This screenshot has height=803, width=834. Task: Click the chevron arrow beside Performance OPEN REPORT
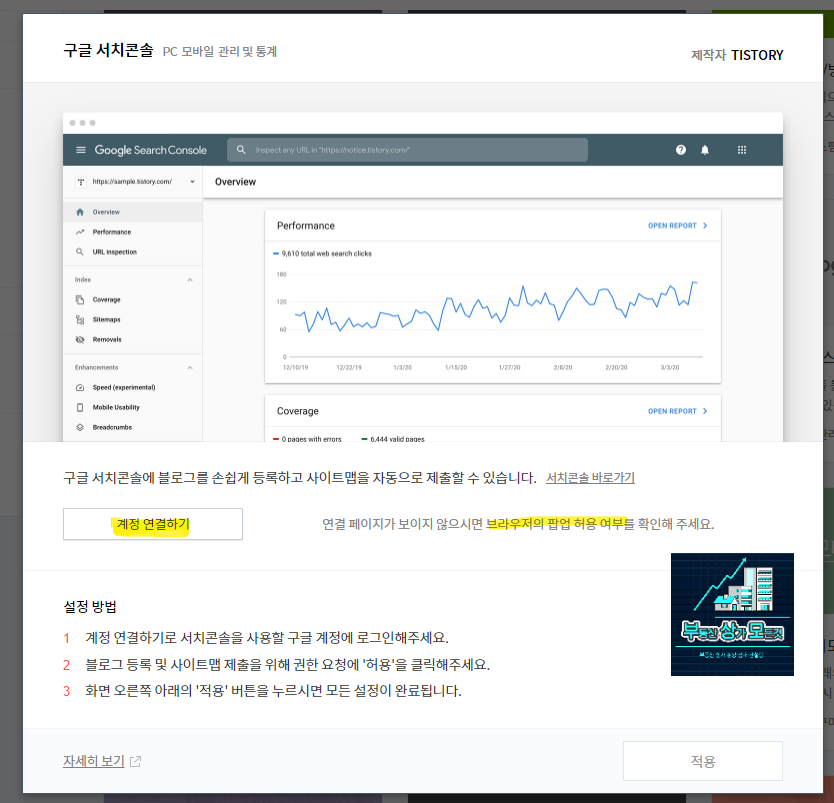click(705, 225)
